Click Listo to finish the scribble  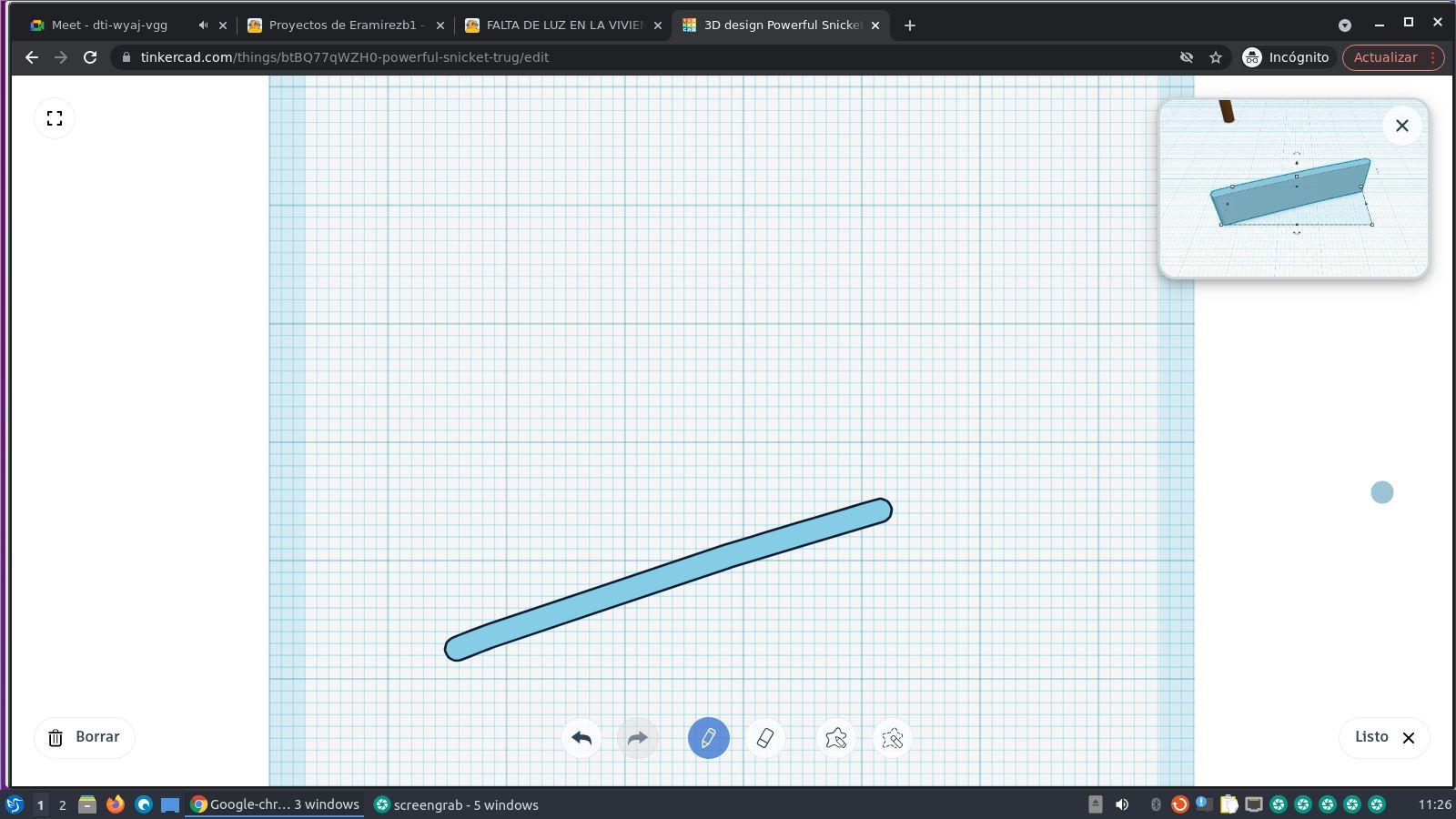click(x=1384, y=737)
